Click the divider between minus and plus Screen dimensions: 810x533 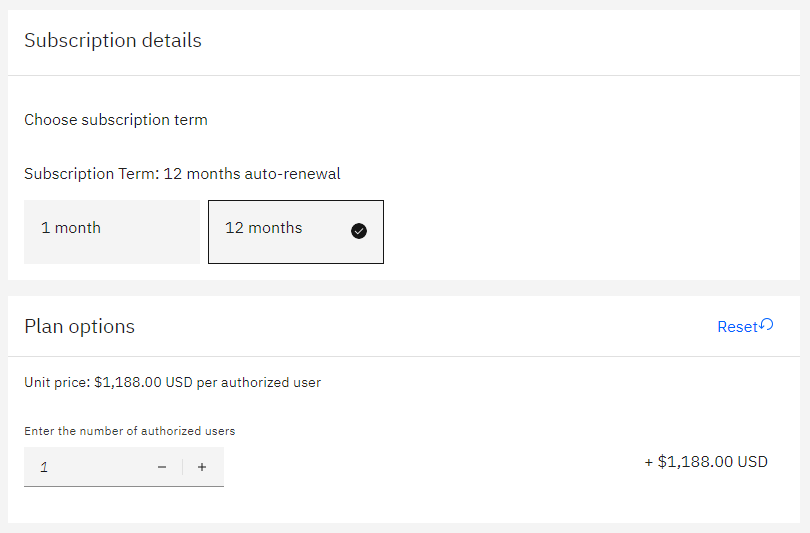(182, 467)
